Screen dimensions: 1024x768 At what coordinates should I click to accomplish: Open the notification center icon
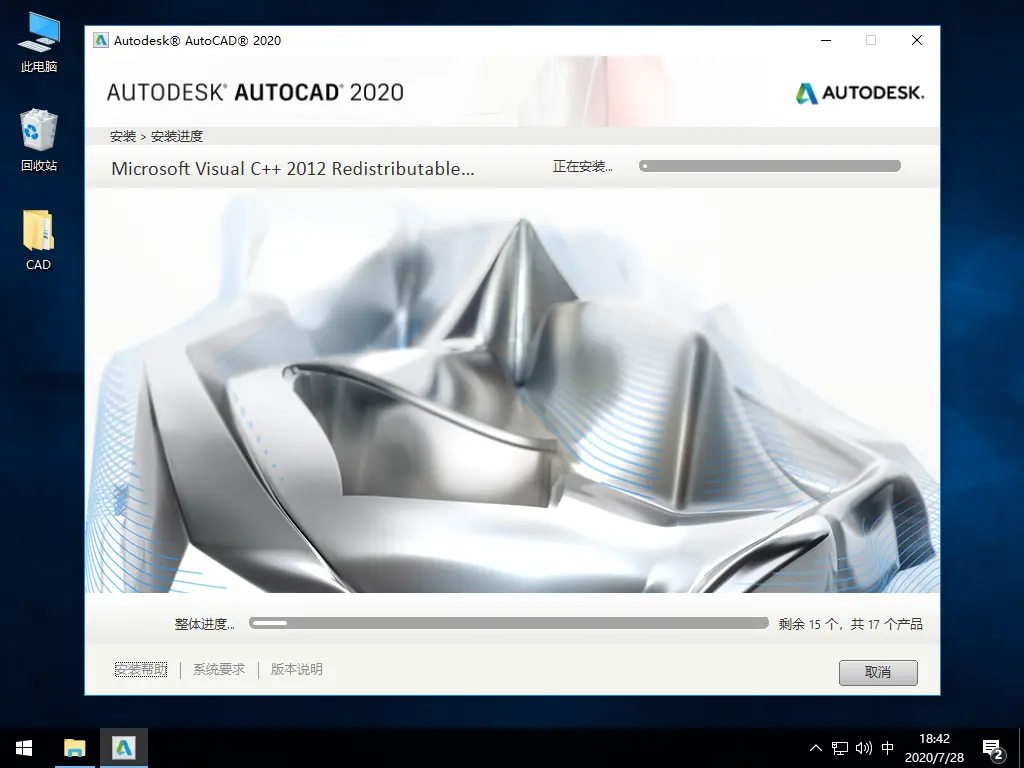point(993,750)
